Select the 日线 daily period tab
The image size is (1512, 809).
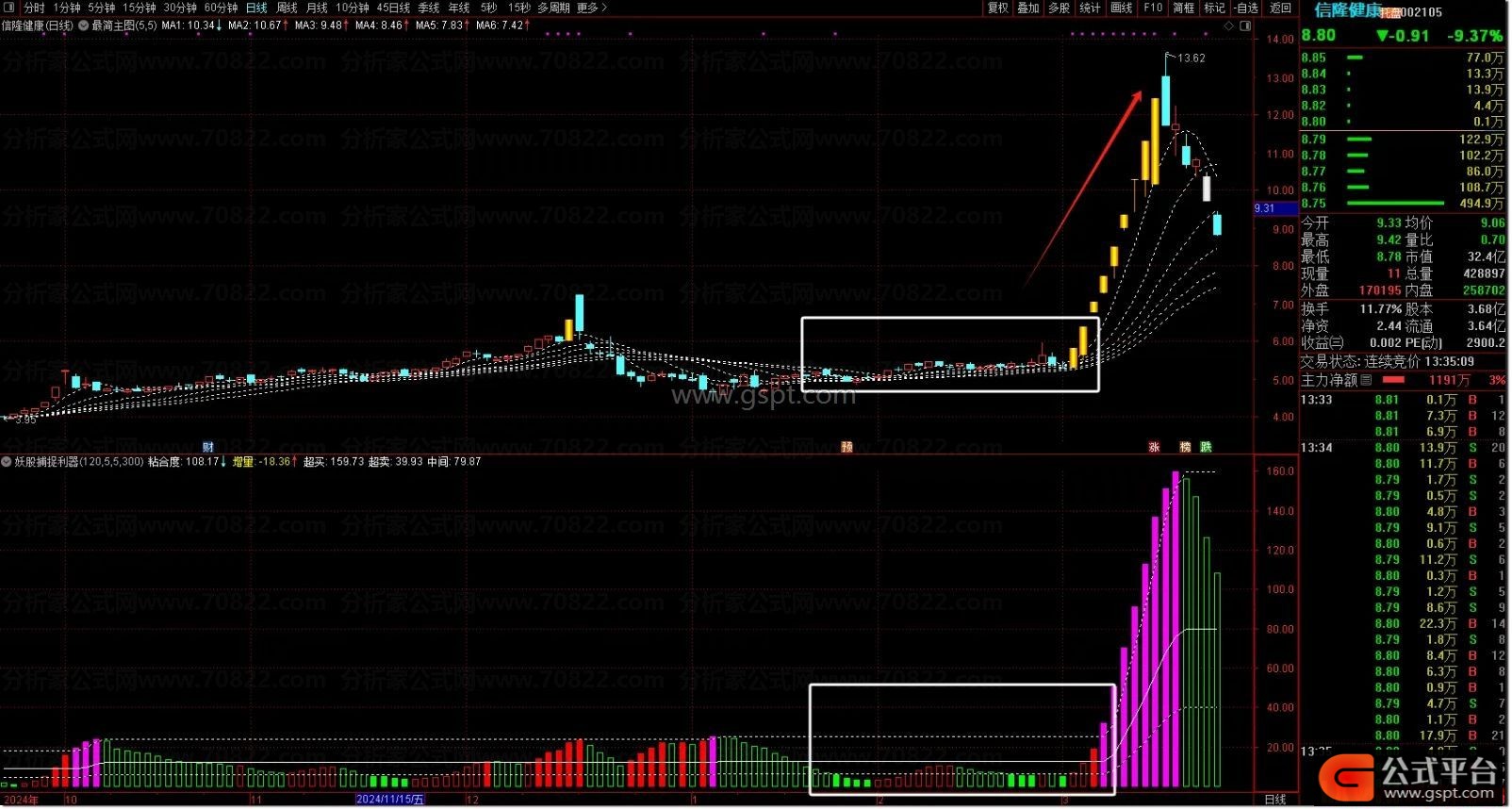256,8
